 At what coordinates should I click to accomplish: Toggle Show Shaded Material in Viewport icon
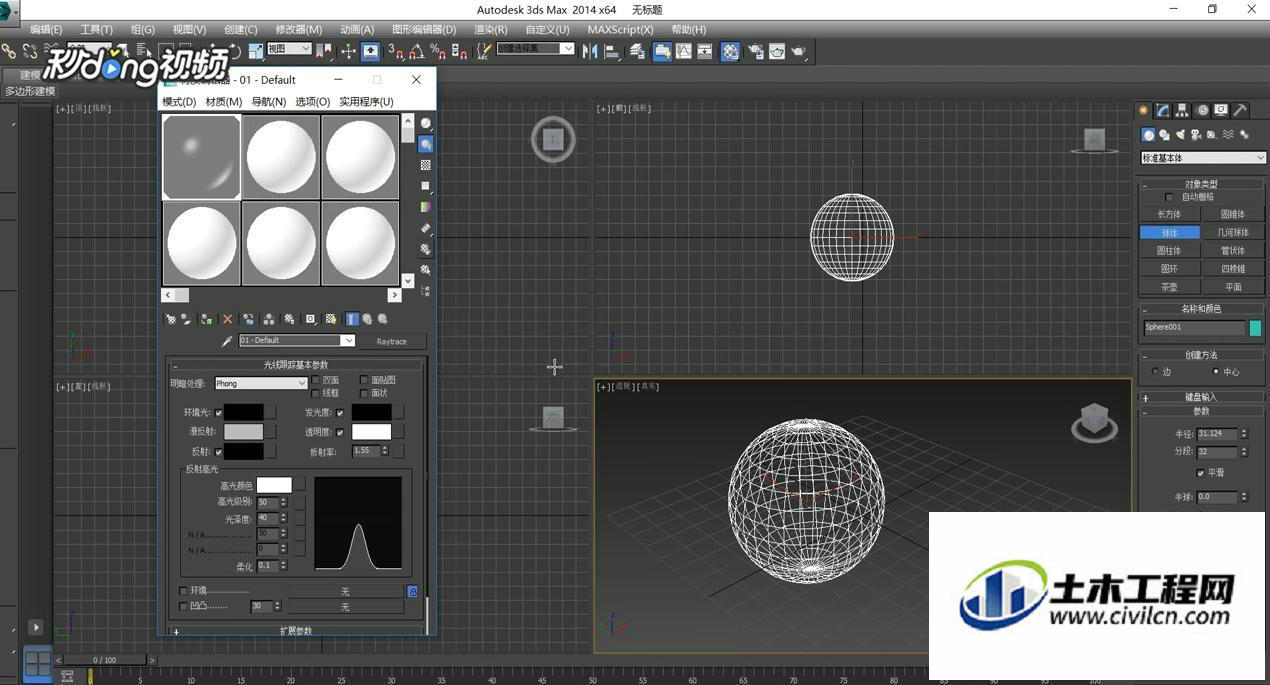click(x=331, y=319)
